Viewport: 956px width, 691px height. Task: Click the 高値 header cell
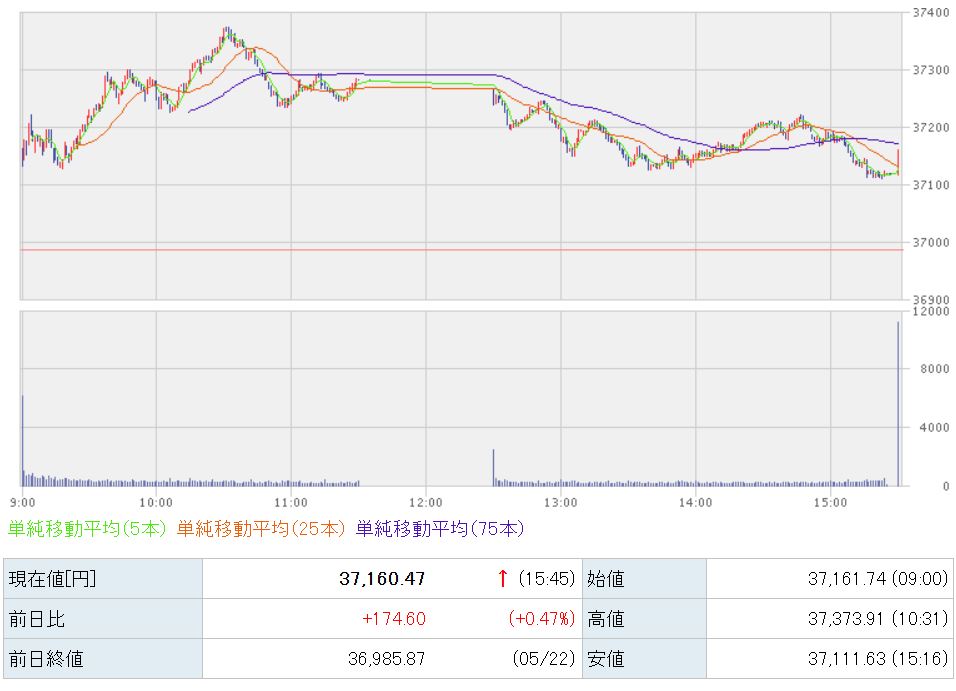(x=644, y=618)
